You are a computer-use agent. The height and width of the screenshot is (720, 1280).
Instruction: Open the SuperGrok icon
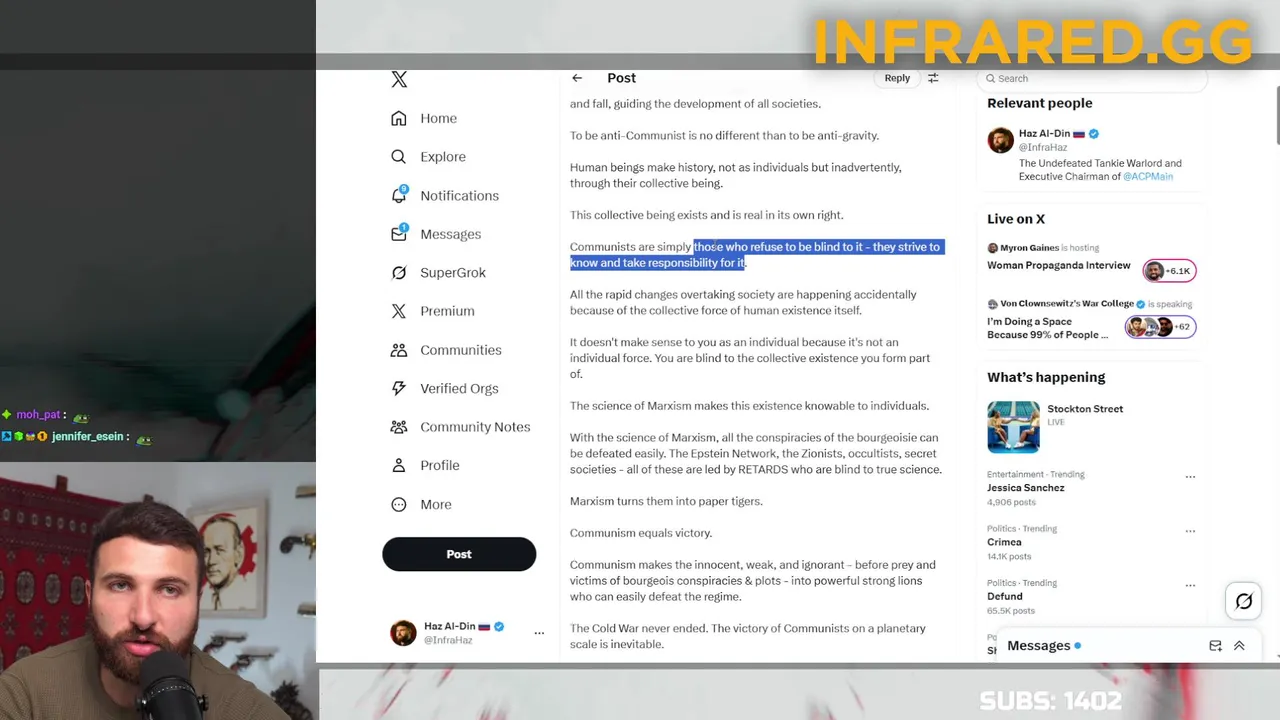click(399, 272)
